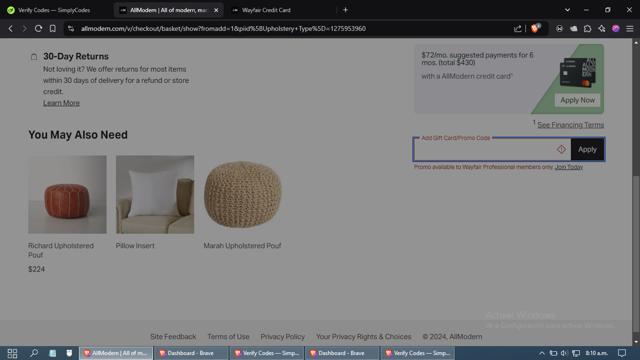Apply the promo code
The width and height of the screenshot is (640, 360).
(587, 149)
